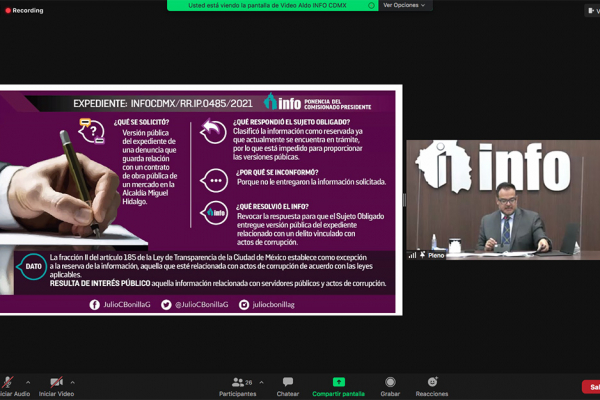Click the Twitter icon beside @JulioCBonillaG
600x400 pixels.
(x=166, y=305)
